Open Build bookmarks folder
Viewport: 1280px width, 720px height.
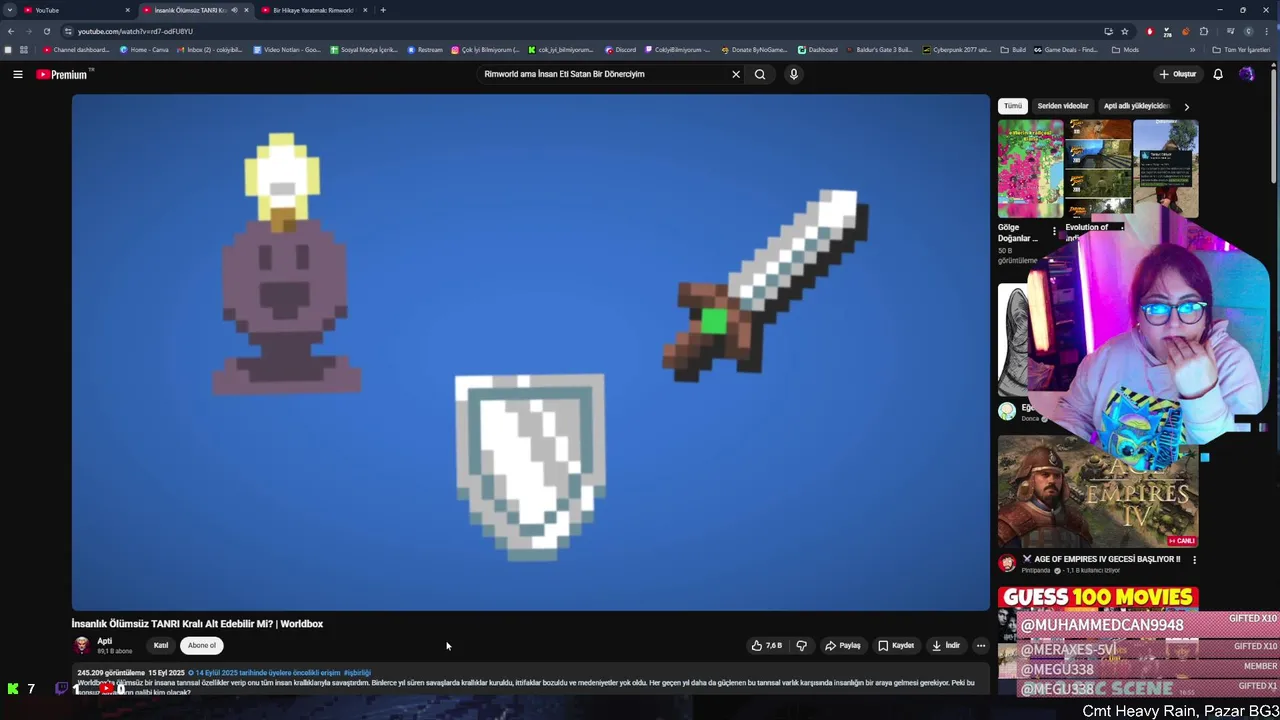pyautogui.click(x=1013, y=50)
